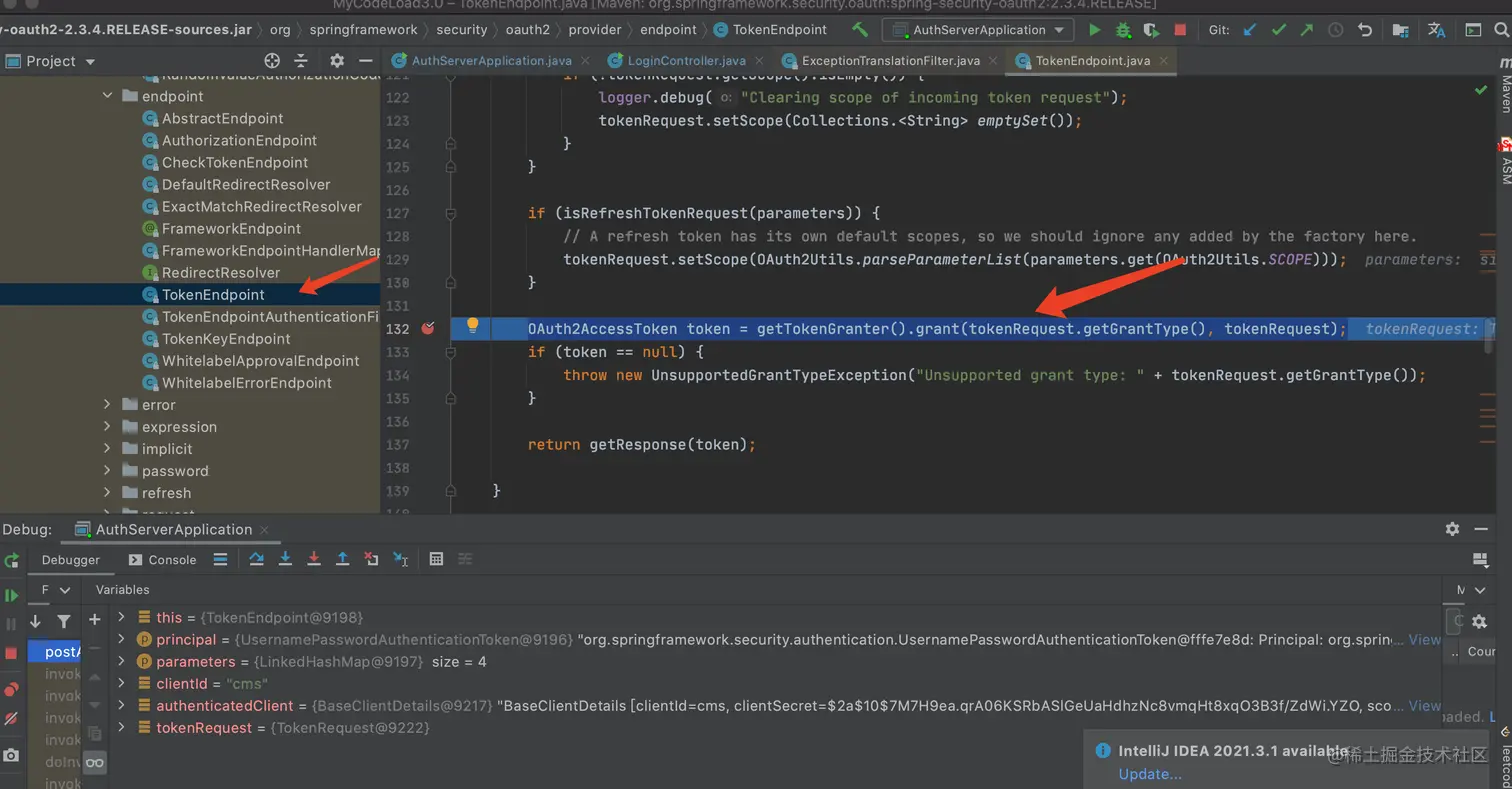Resume program in the Debug sidebar
The width and height of the screenshot is (1512, 789).
(11, 596)
